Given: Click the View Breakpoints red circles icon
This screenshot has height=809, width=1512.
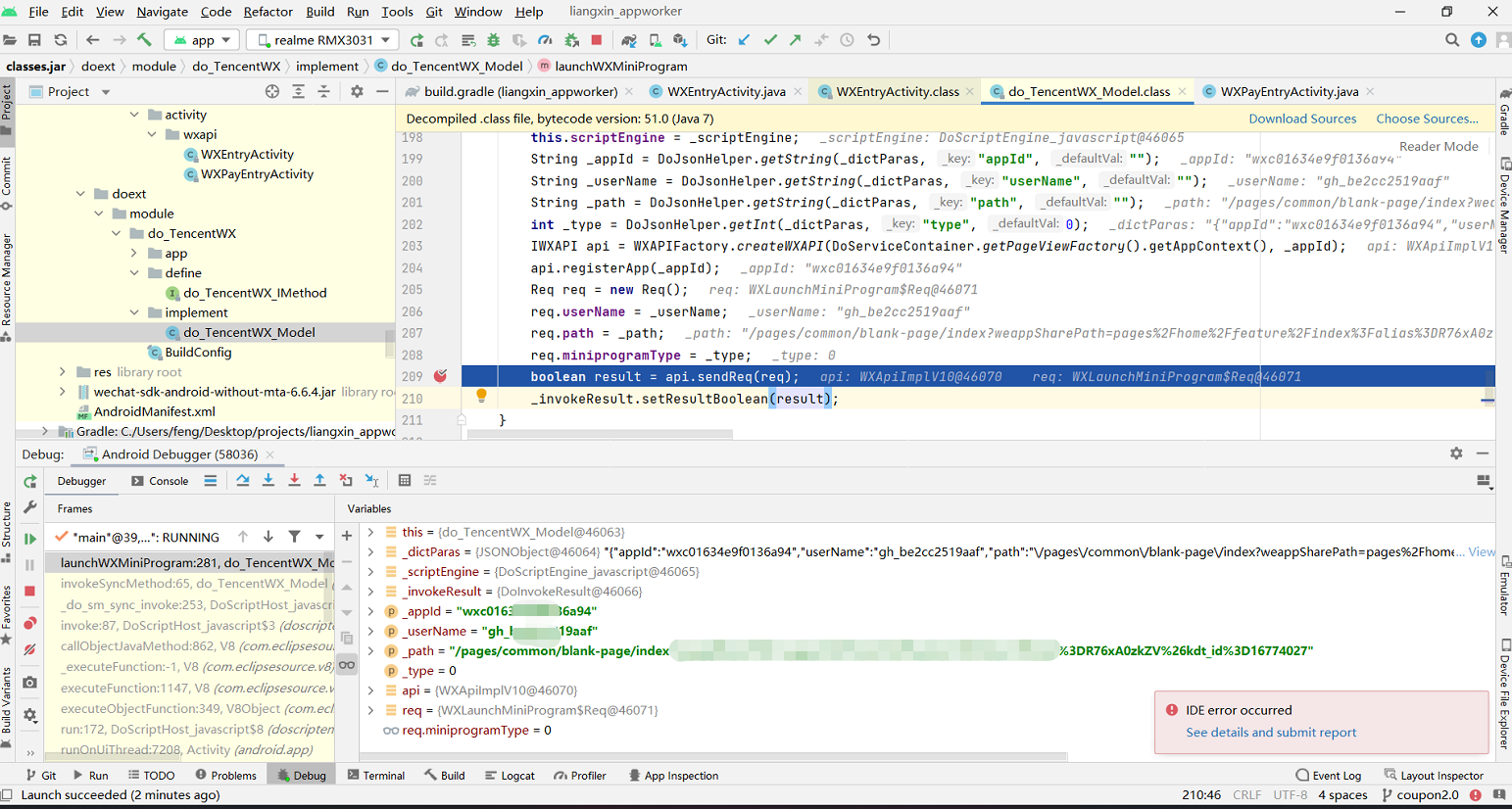Looking at the screenshot, I should pos(30,623).
